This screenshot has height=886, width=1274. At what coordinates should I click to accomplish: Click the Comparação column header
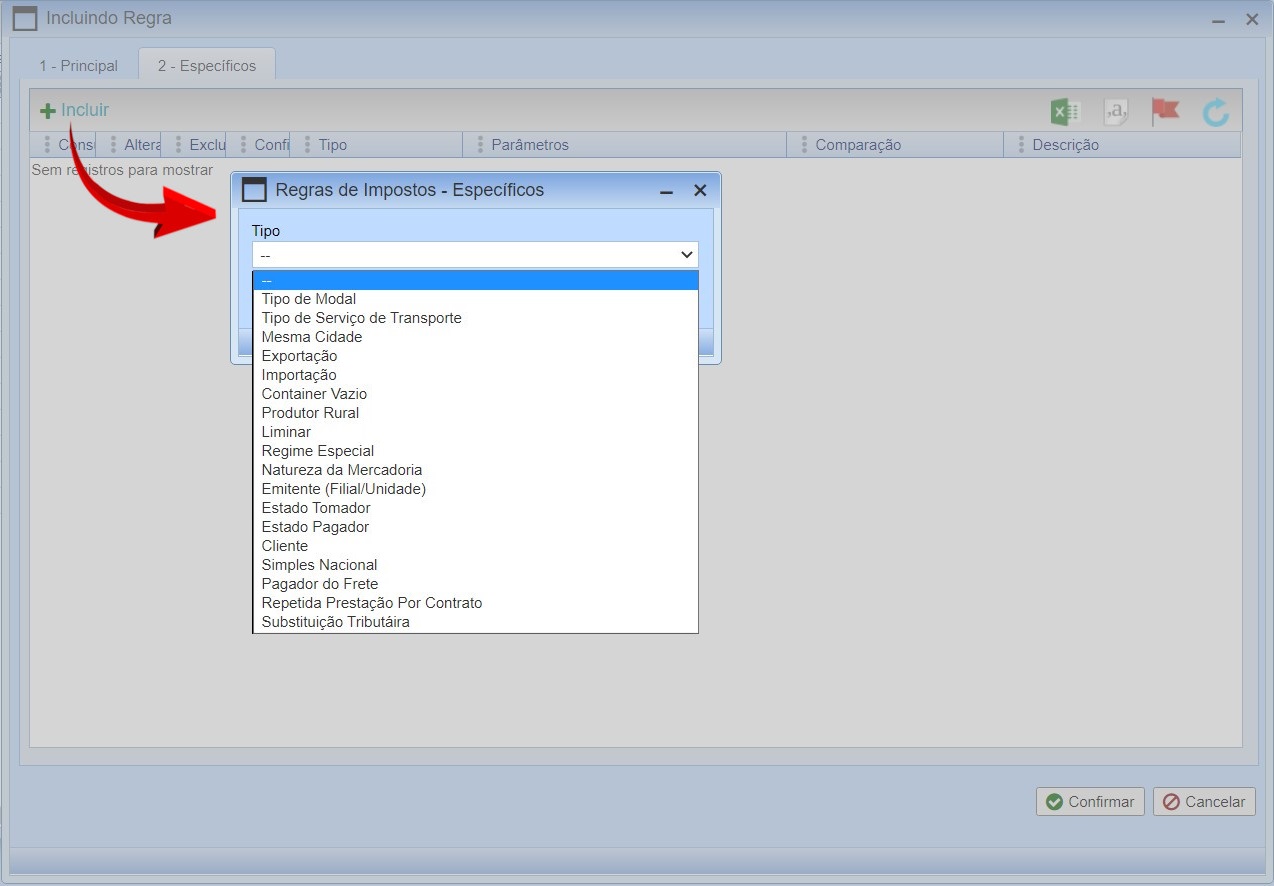[x=857, y=145]
